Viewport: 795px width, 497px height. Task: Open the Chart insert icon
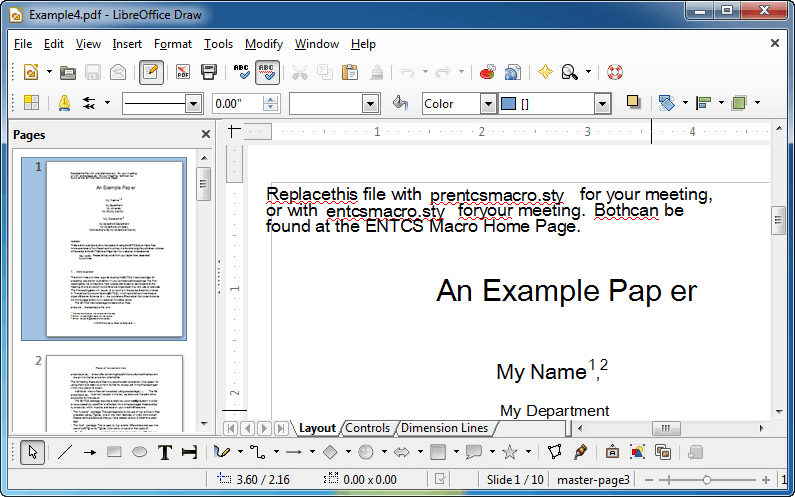[487, 72]
